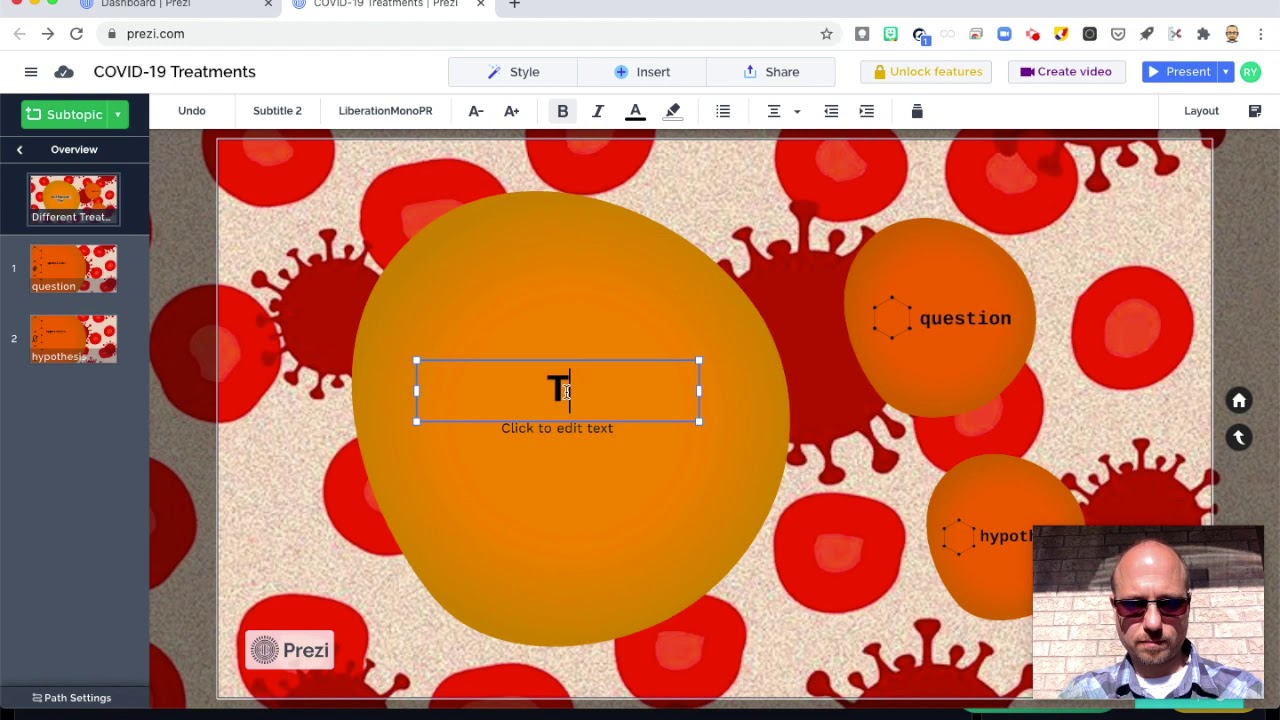Switch to COVID-19 Treatments | Prezi browser tab

[x=385, y=5]
